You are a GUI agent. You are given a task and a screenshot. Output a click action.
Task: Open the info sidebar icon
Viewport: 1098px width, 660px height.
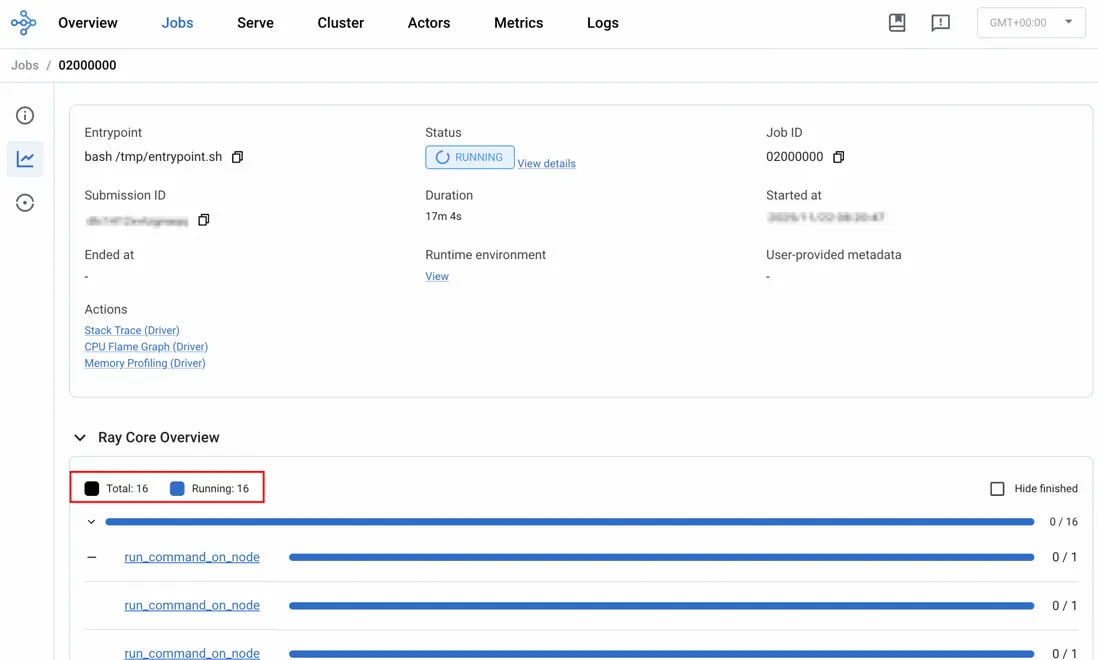25,116
